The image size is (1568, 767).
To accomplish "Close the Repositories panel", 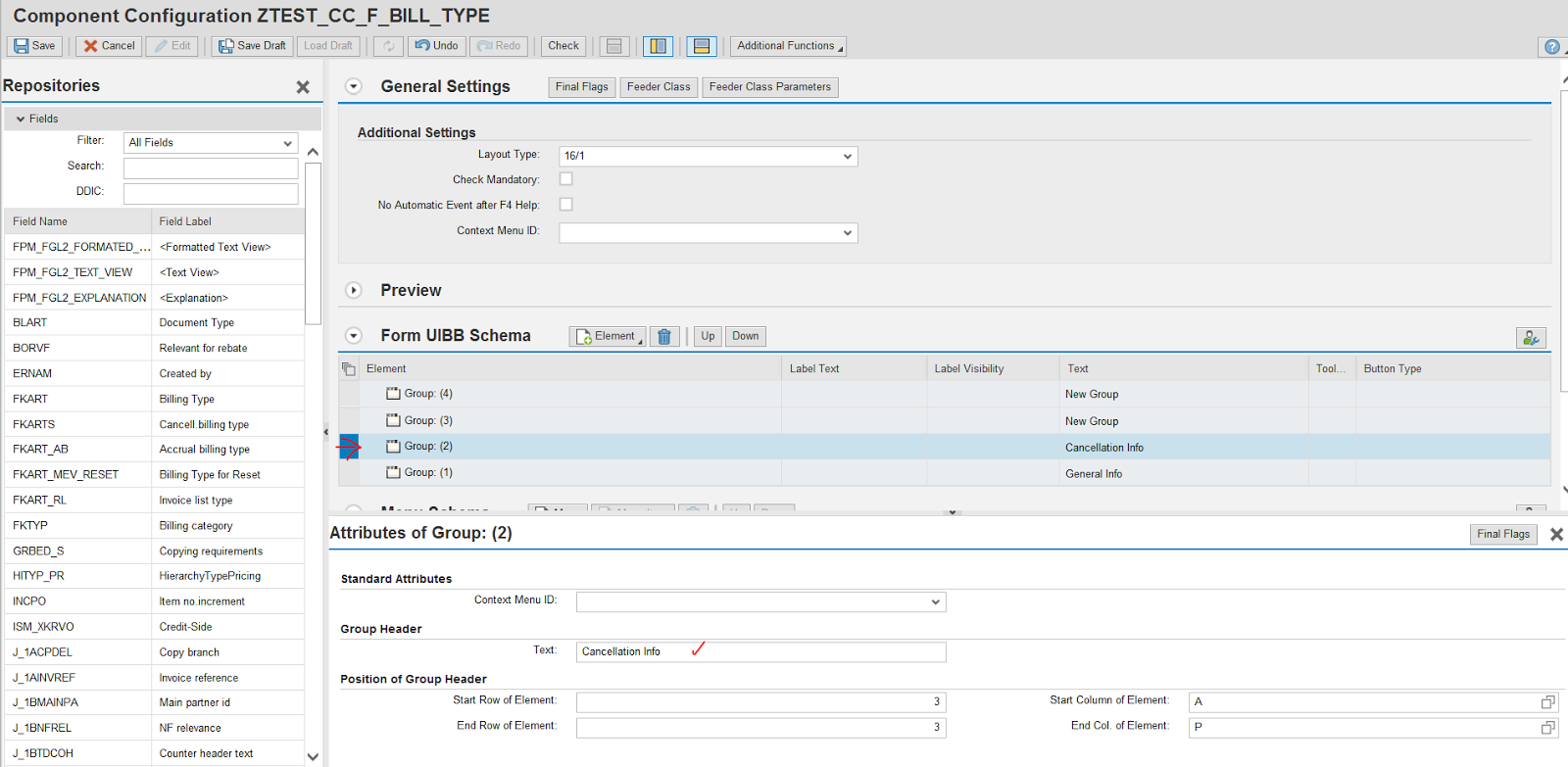I will pos(303,87).
